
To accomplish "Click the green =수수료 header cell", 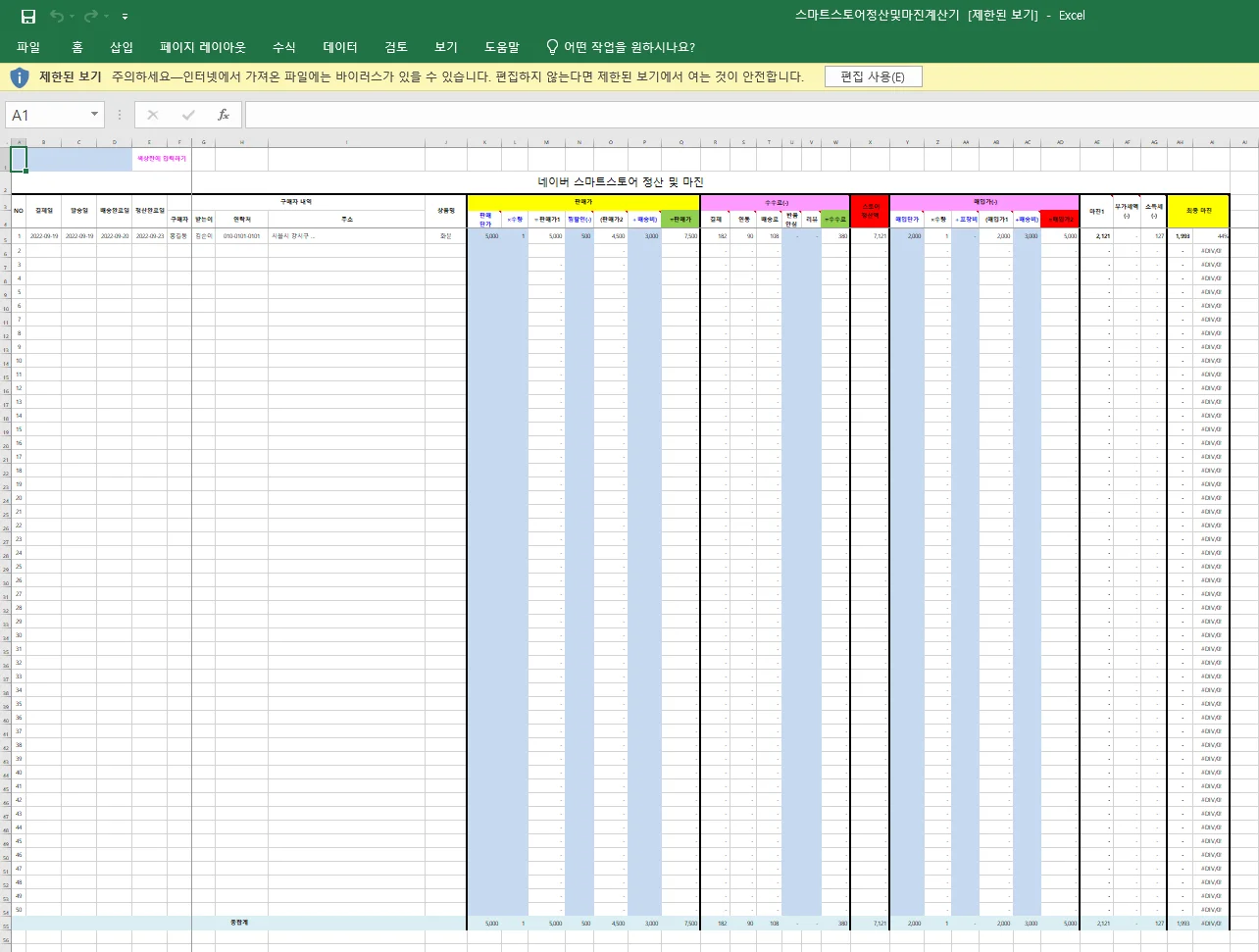I will (x=835, y=220).
